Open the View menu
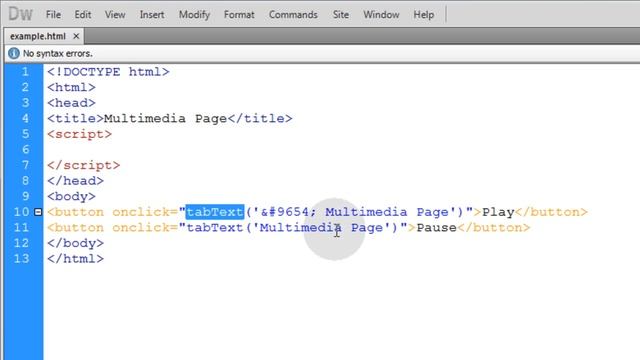Viewport: 640px width, 360px height. click(115, 15)
